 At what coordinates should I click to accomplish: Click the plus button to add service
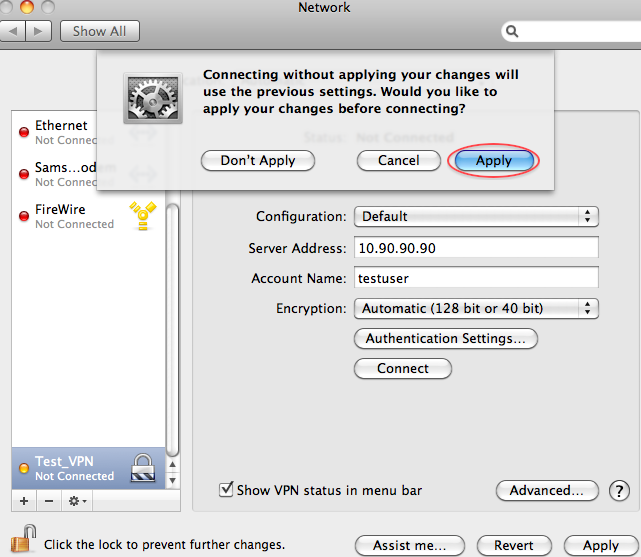pyautogui.click(x=24, y=500)
